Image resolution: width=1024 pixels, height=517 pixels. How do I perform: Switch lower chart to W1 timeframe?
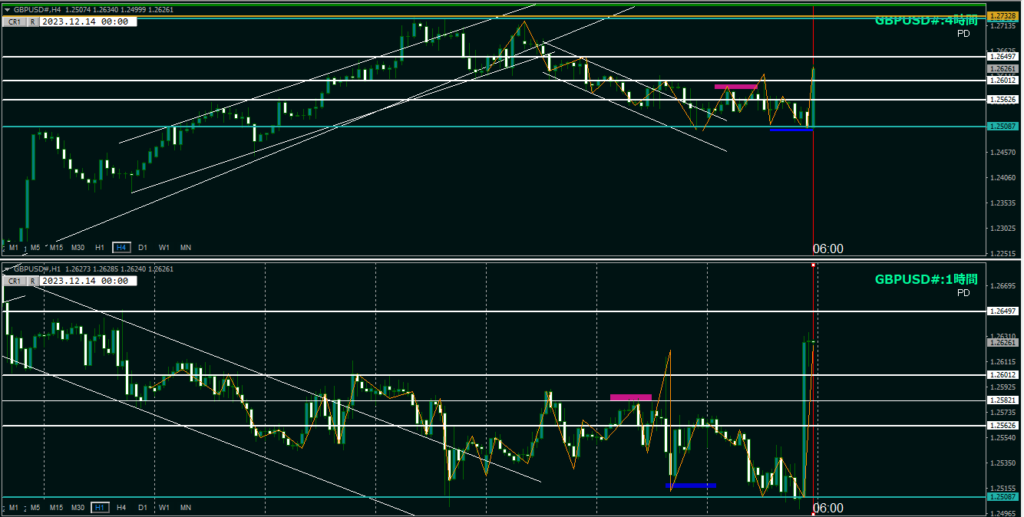[x=164, y=507]
